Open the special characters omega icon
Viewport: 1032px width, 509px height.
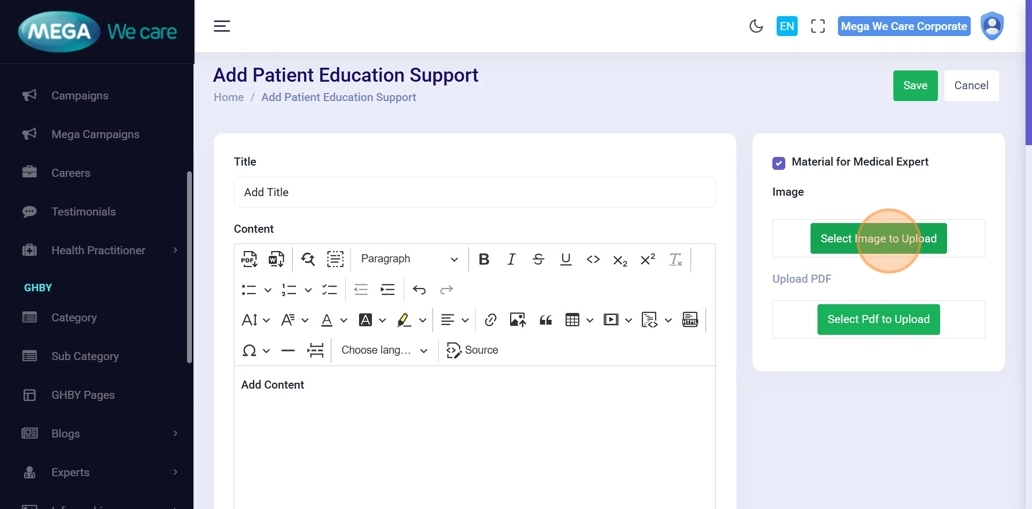249,350
